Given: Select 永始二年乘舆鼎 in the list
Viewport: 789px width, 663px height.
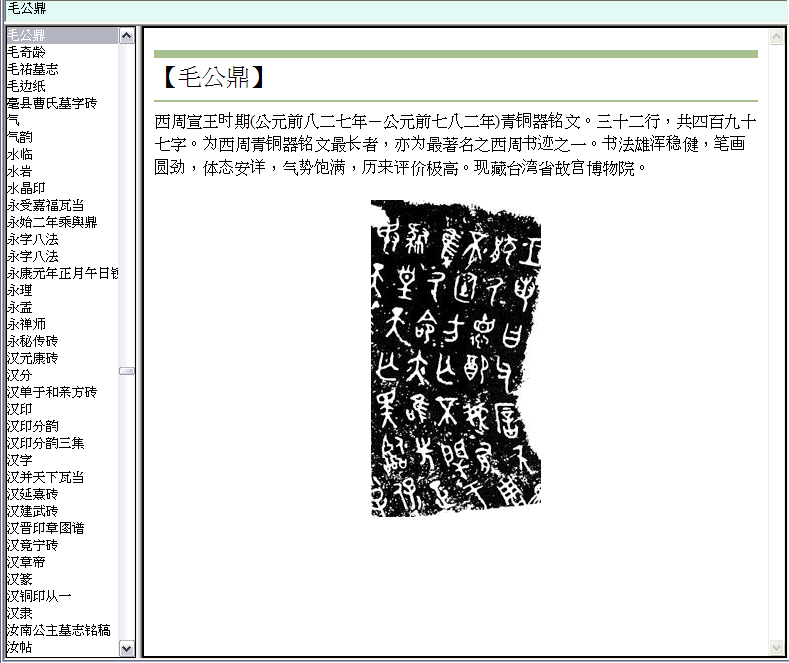Looking at the screenshot, I should 52,222.
